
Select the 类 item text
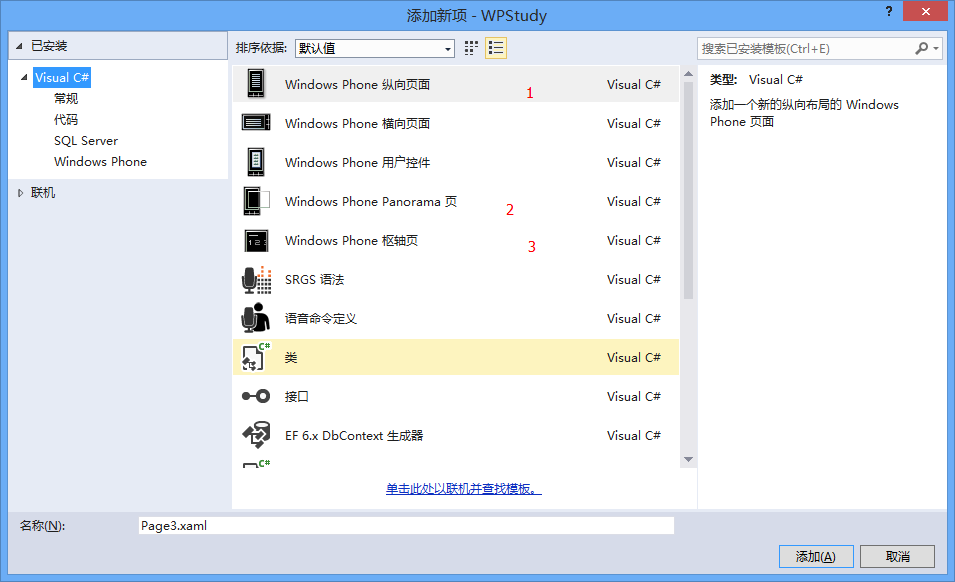(x=291, y=357)
